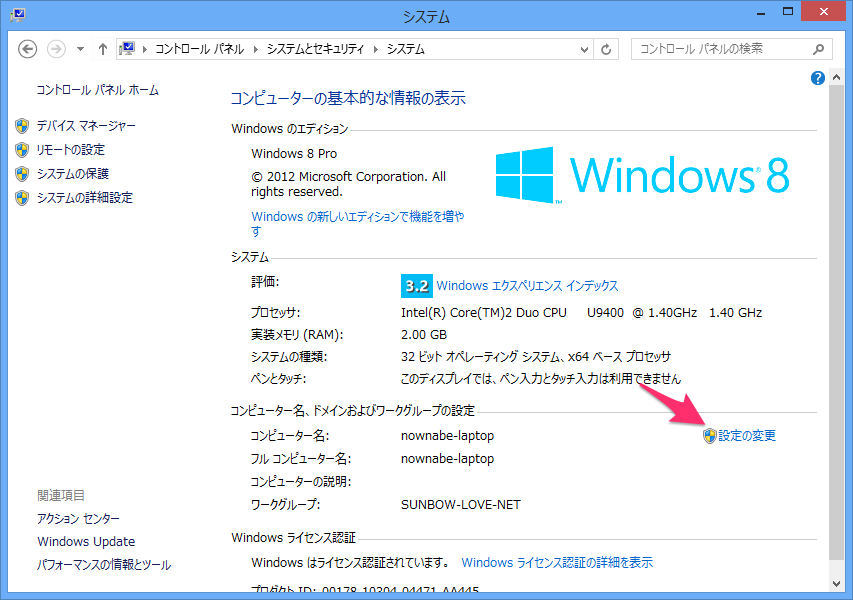853x600 pixels.
Task: Click the shield icon beside システムの保護
Action: click(x=22, y=174)
